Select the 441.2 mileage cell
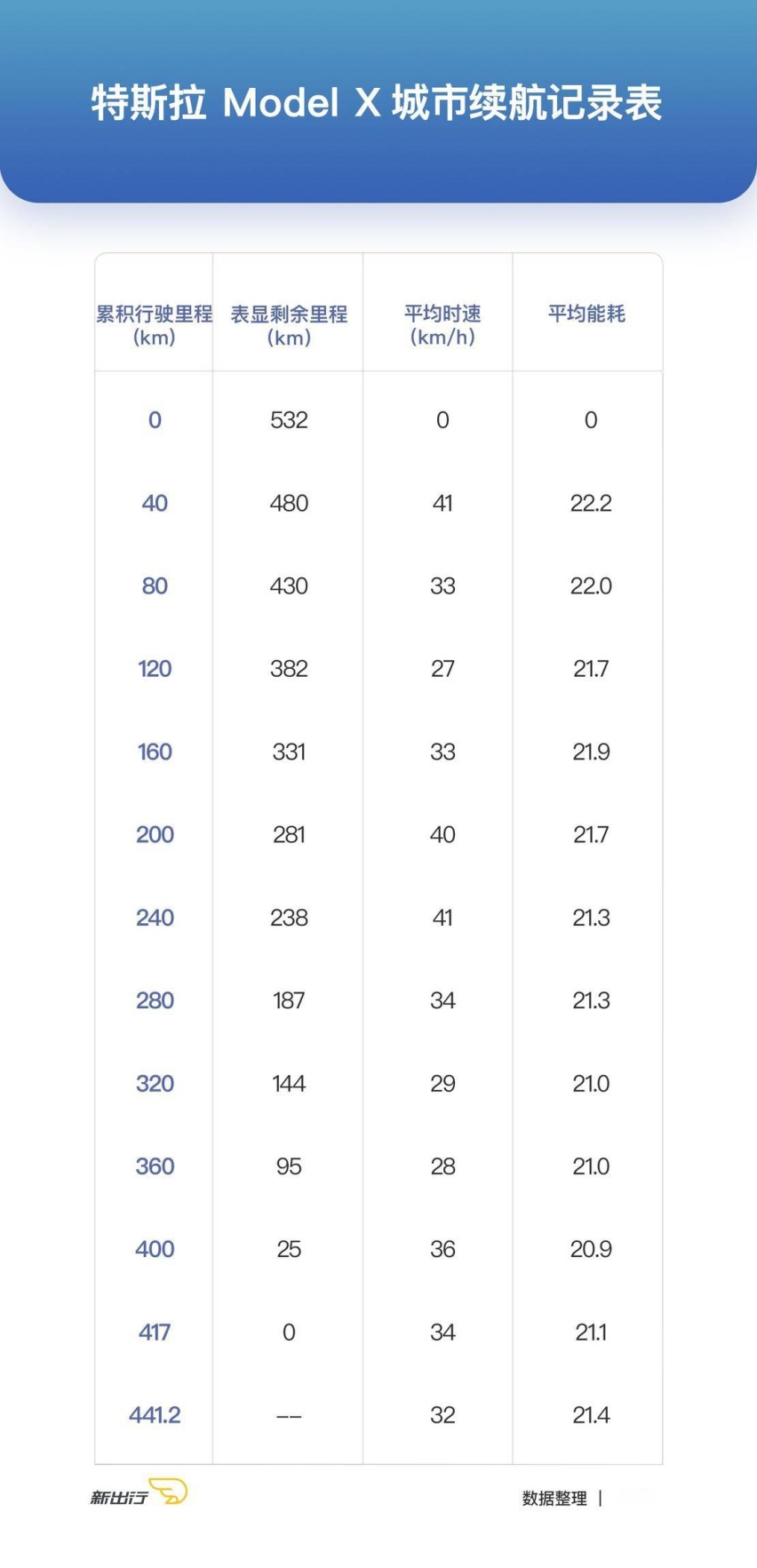This screenshot has width=757, height=1568. (155, 1414)
